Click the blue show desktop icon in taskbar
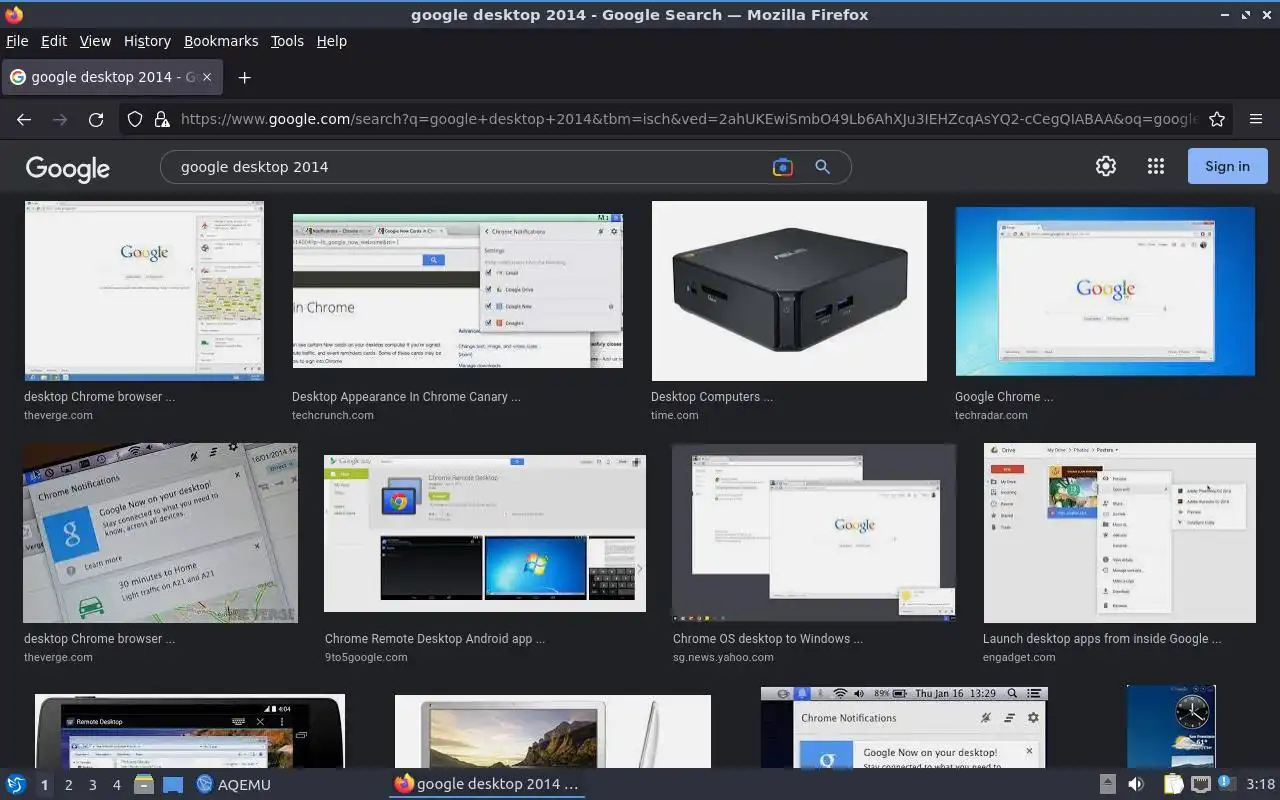 (173, 784)
